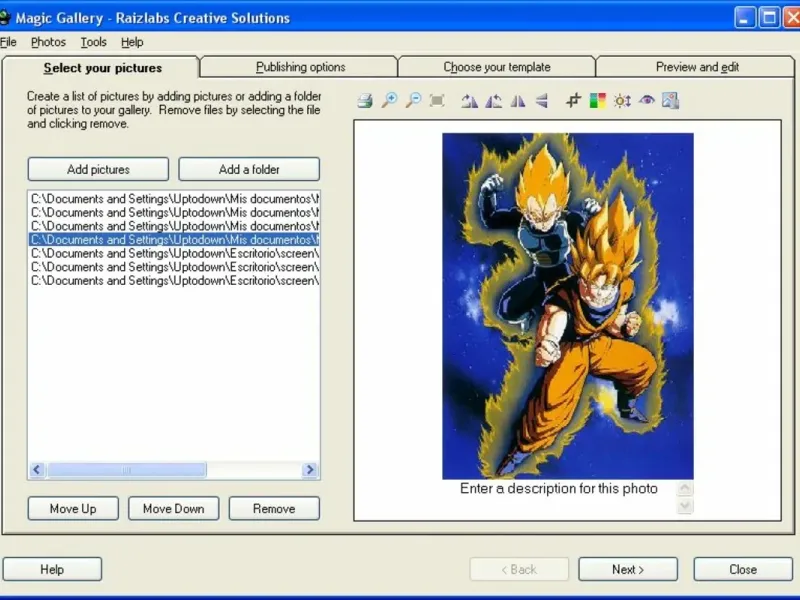Image resolution: width=800 pixels, height=600 pixels.
Task: Click the Add pictures button
Action: (x=98, y=169)
